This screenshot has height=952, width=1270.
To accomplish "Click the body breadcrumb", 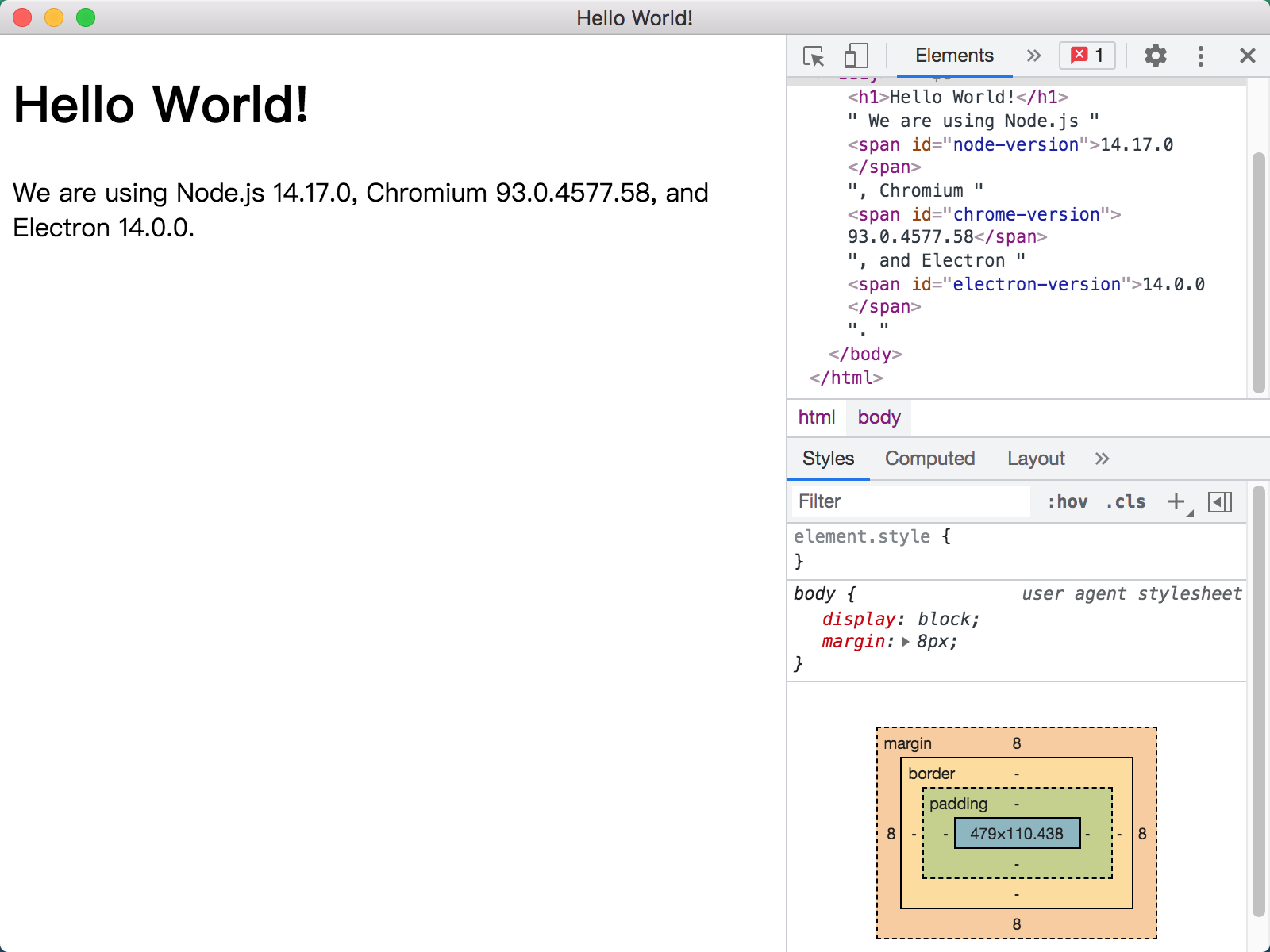I will tap(879, 417).
